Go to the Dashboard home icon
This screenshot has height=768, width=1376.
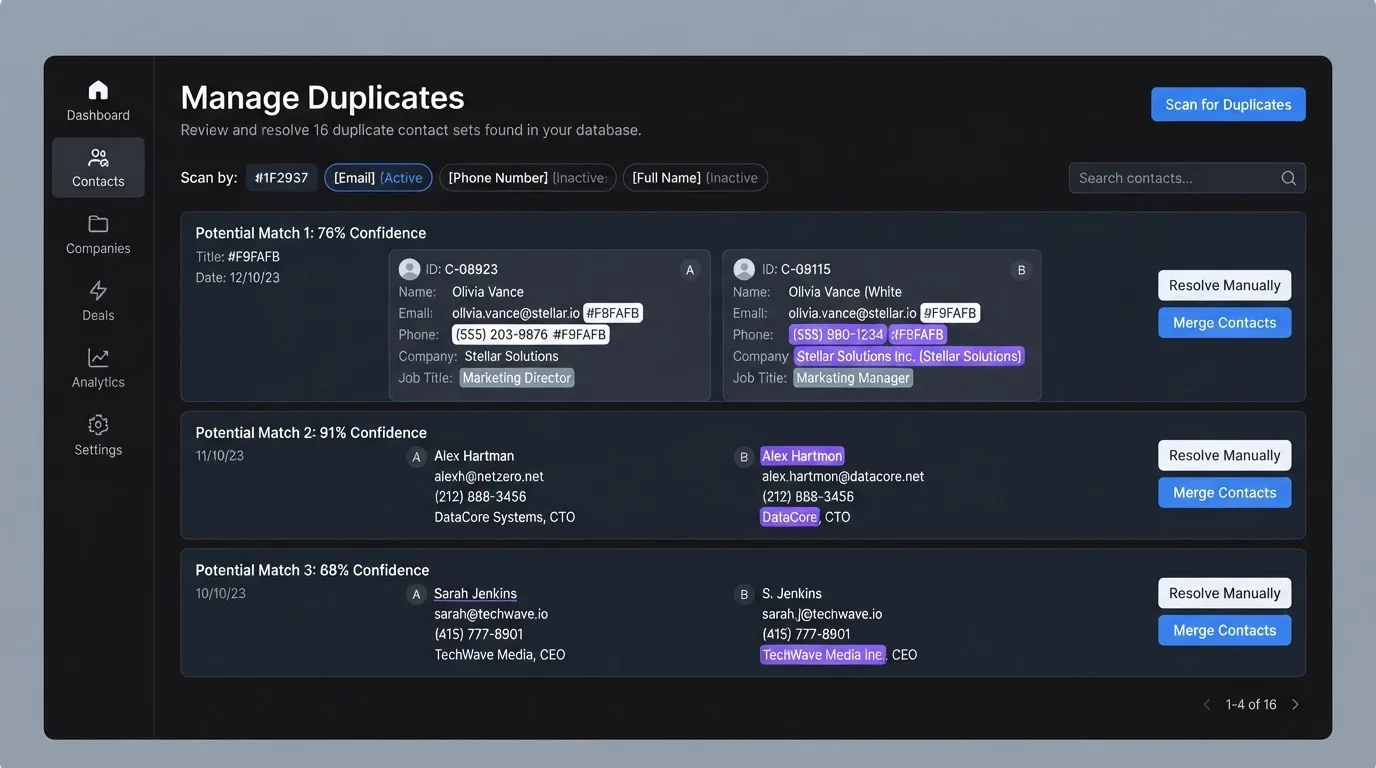tap(98, 90)
